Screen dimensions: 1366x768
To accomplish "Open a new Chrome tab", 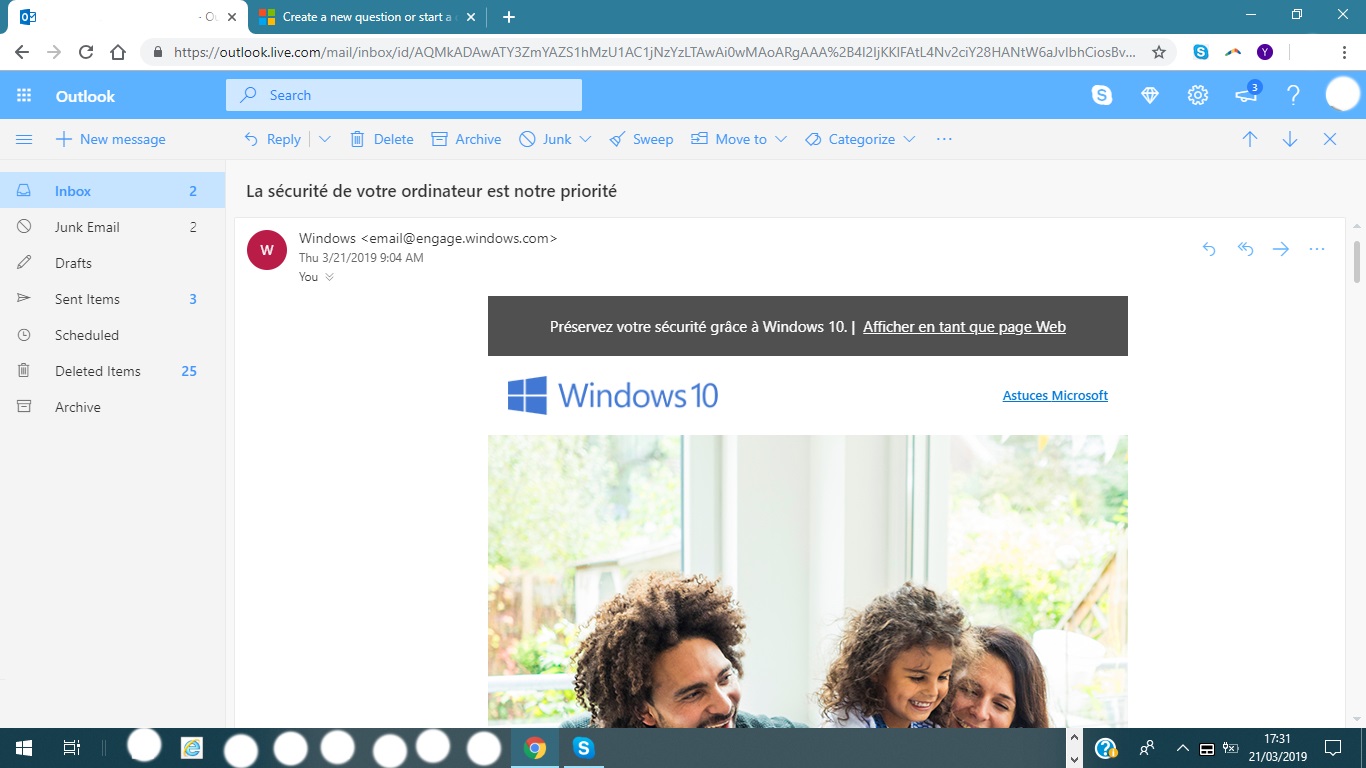I will (508, 17).
